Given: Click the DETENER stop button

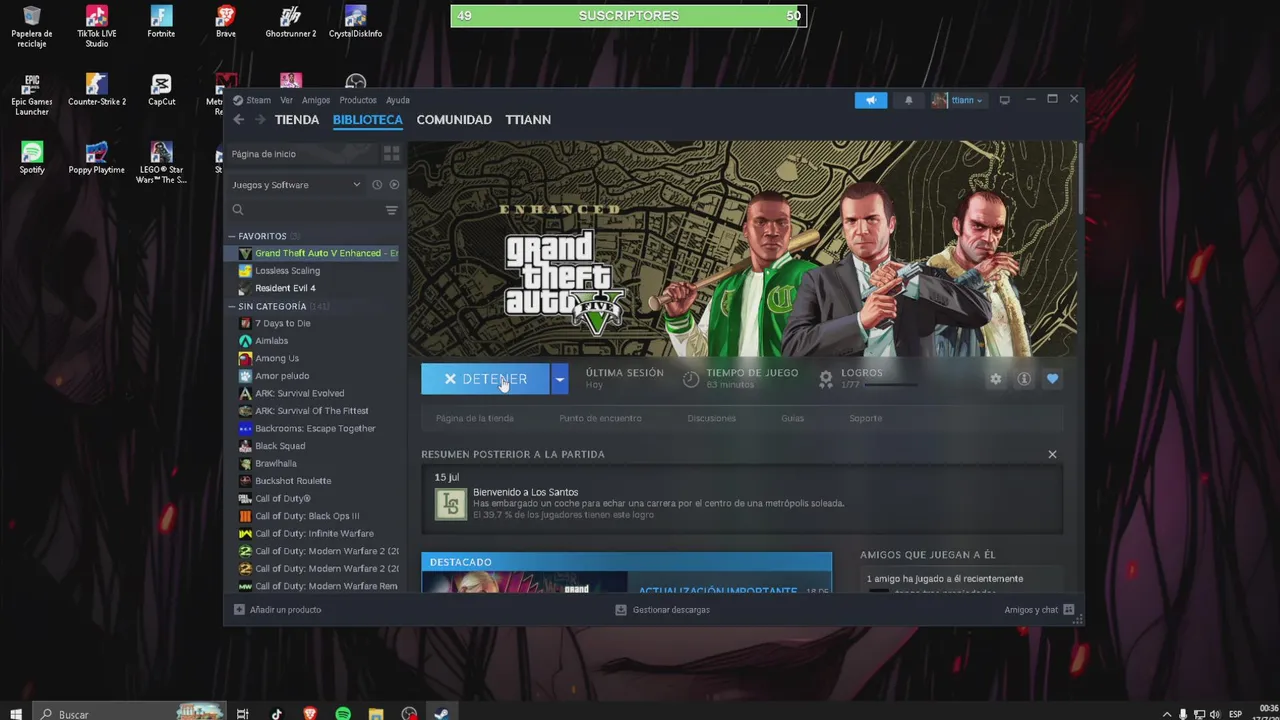Looking at the screenshot, I should tap(485, 379).
